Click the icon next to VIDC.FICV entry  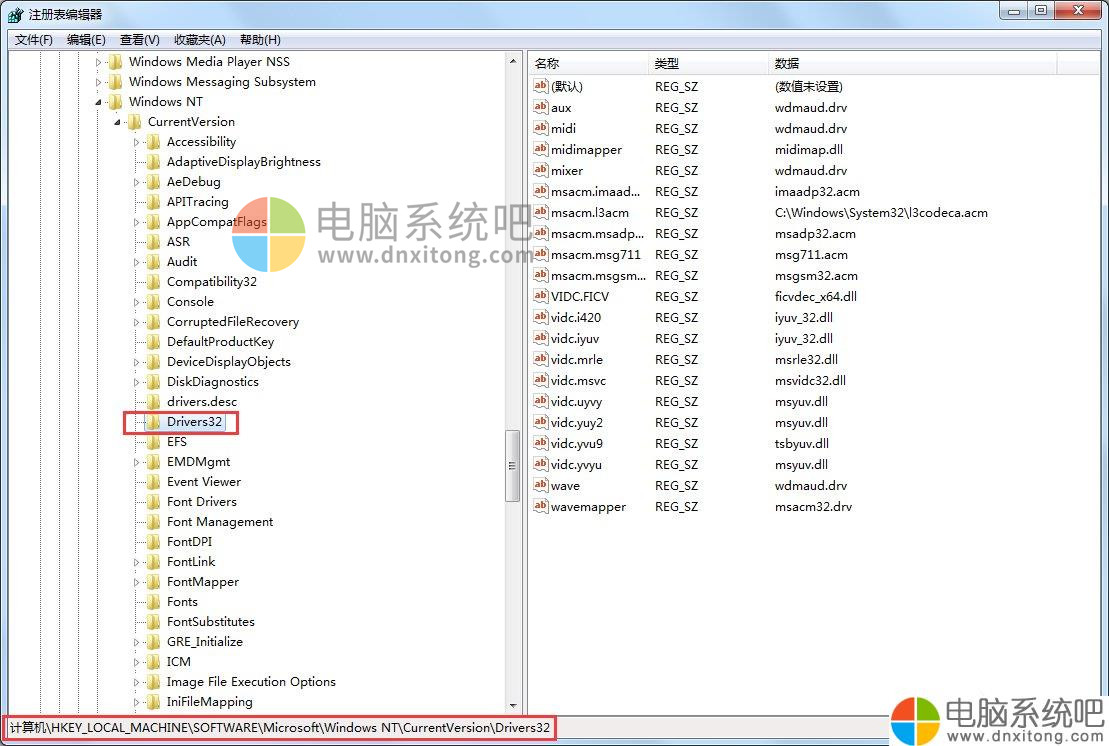[x=541, y=297]
